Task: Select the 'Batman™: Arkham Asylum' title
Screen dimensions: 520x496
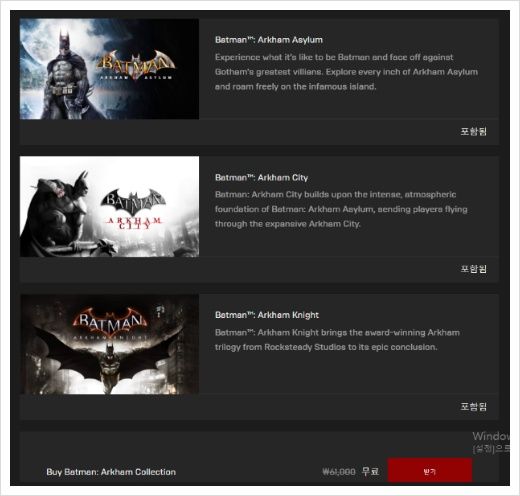Action: click(269, 40)
